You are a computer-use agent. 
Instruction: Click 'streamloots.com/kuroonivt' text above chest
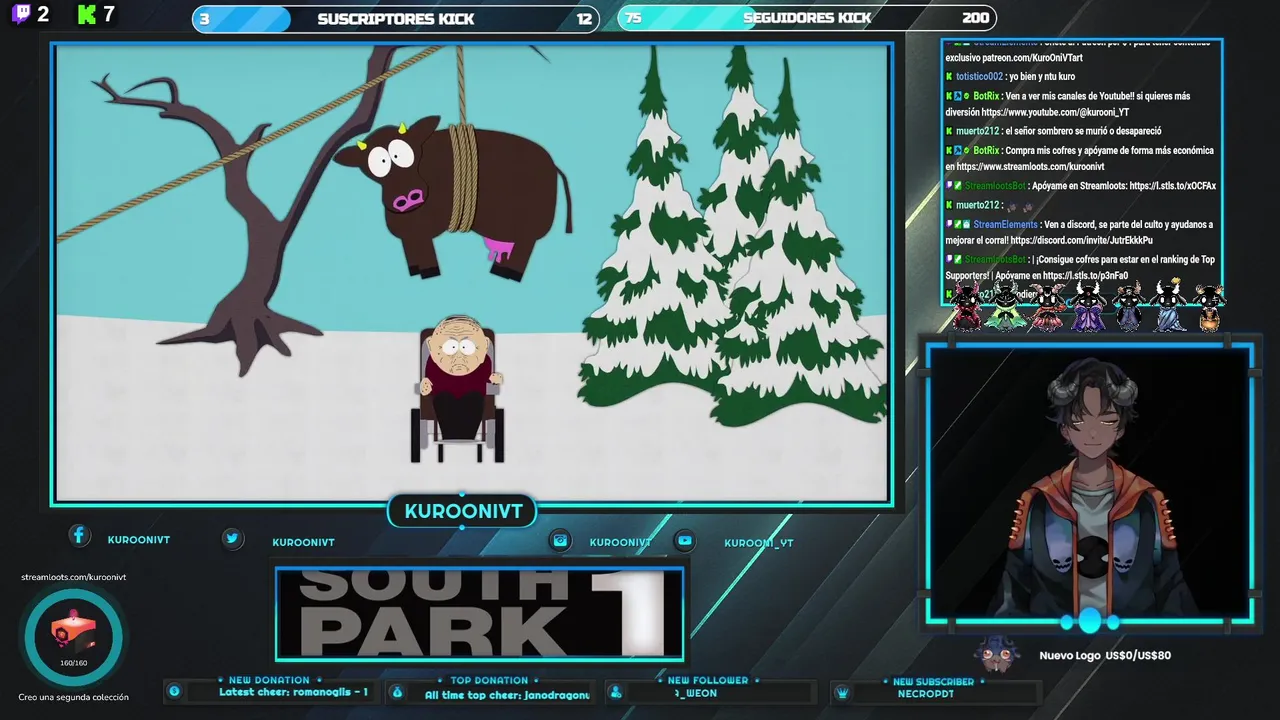(74, 577)
